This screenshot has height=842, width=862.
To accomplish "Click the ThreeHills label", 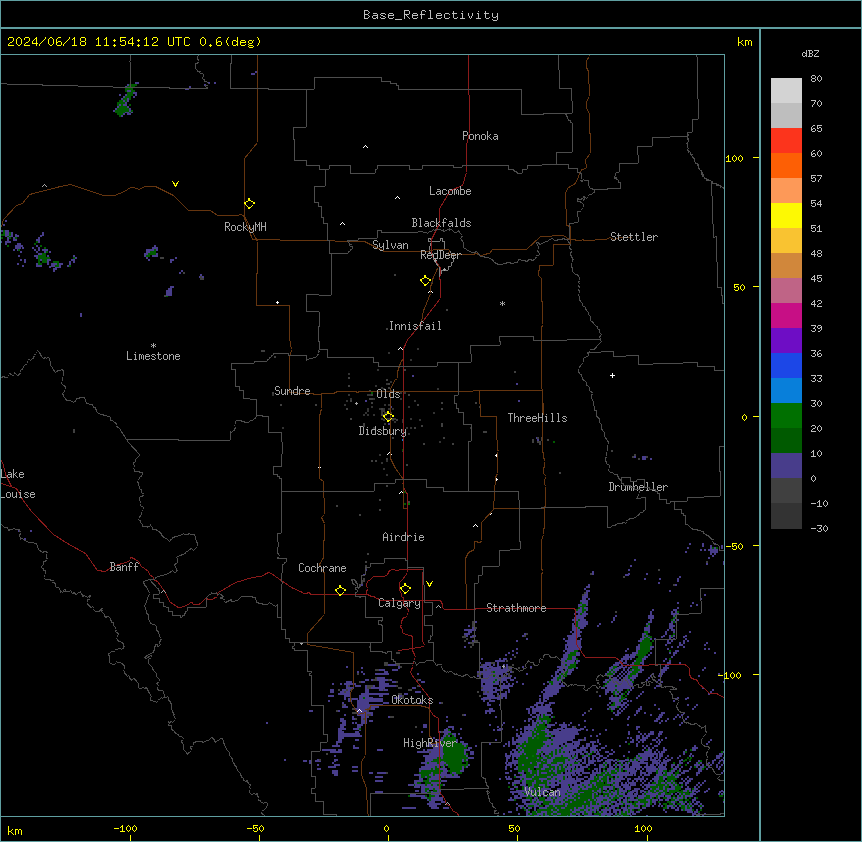I will 537,418.
